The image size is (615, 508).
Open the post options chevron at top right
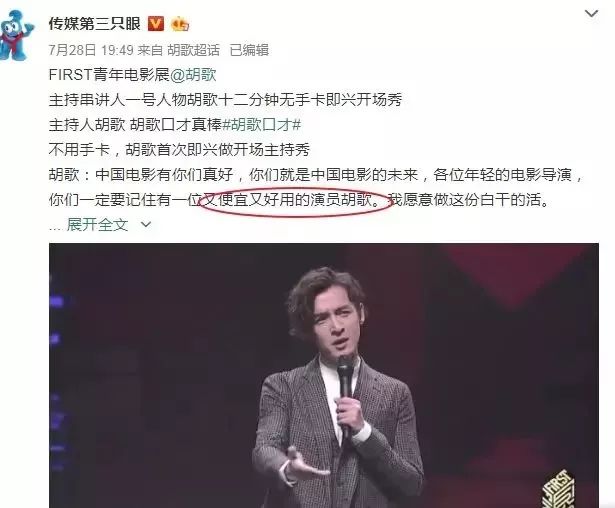[x=591, y=14]
